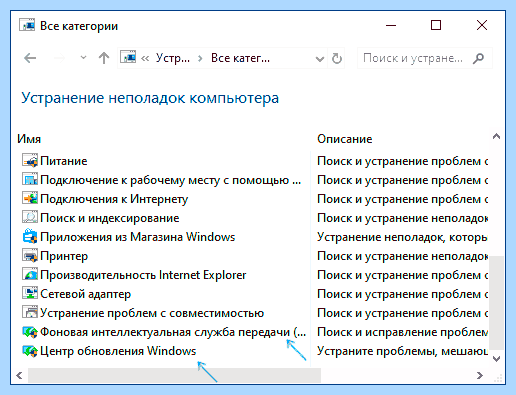Image resolution: width=516 pixels, height=395 pixels.
Task: Minimize the Все категории window
Action: [x=391, y=25]
